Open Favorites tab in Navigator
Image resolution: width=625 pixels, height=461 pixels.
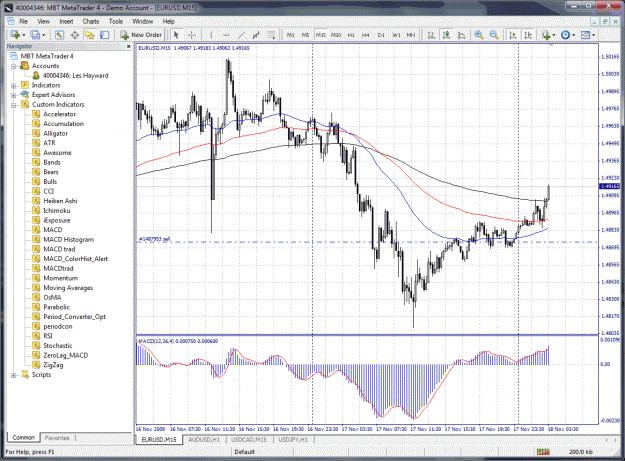click(57, 437)
